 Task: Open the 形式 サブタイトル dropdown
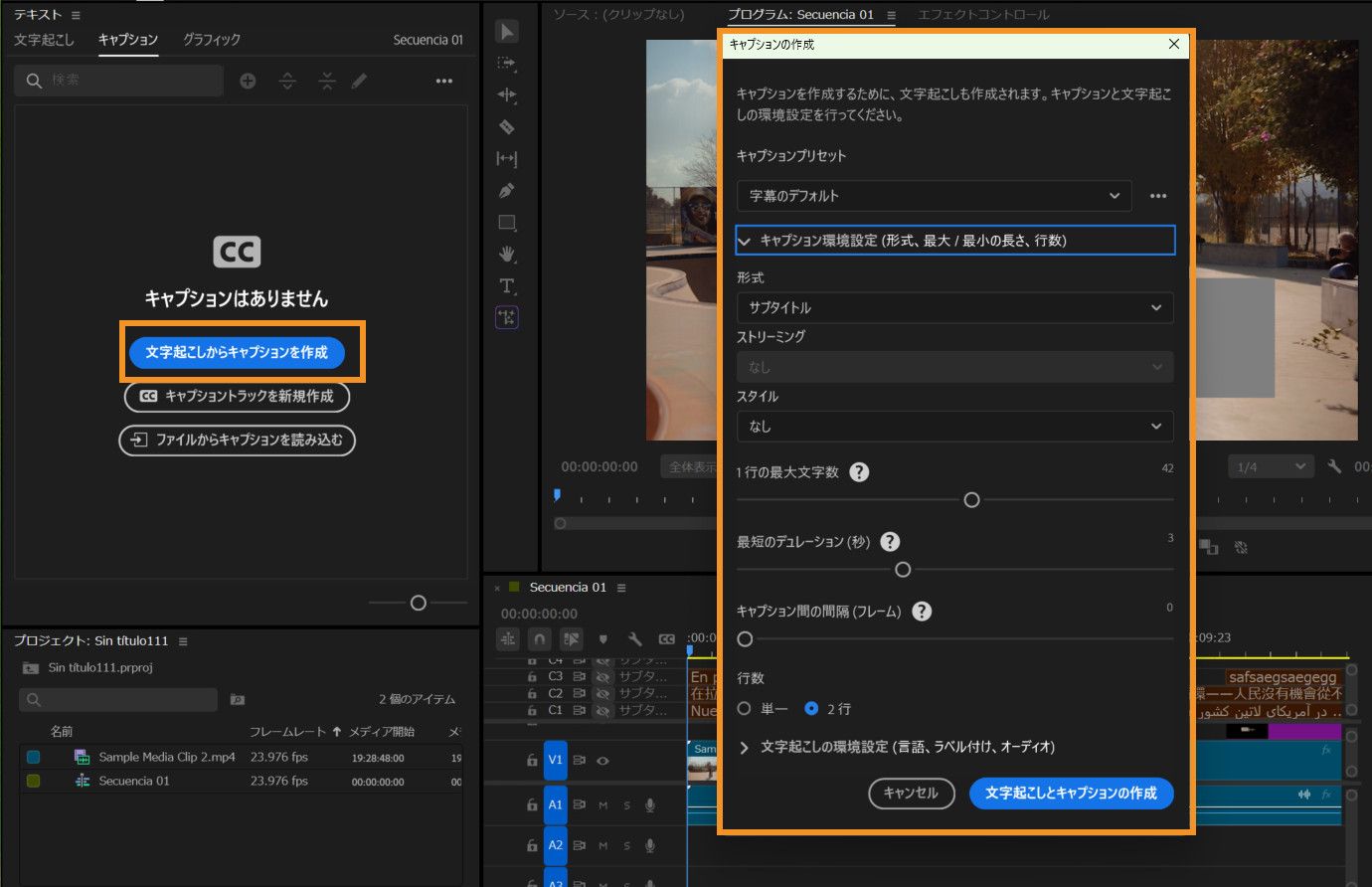(x=954, y=308)
